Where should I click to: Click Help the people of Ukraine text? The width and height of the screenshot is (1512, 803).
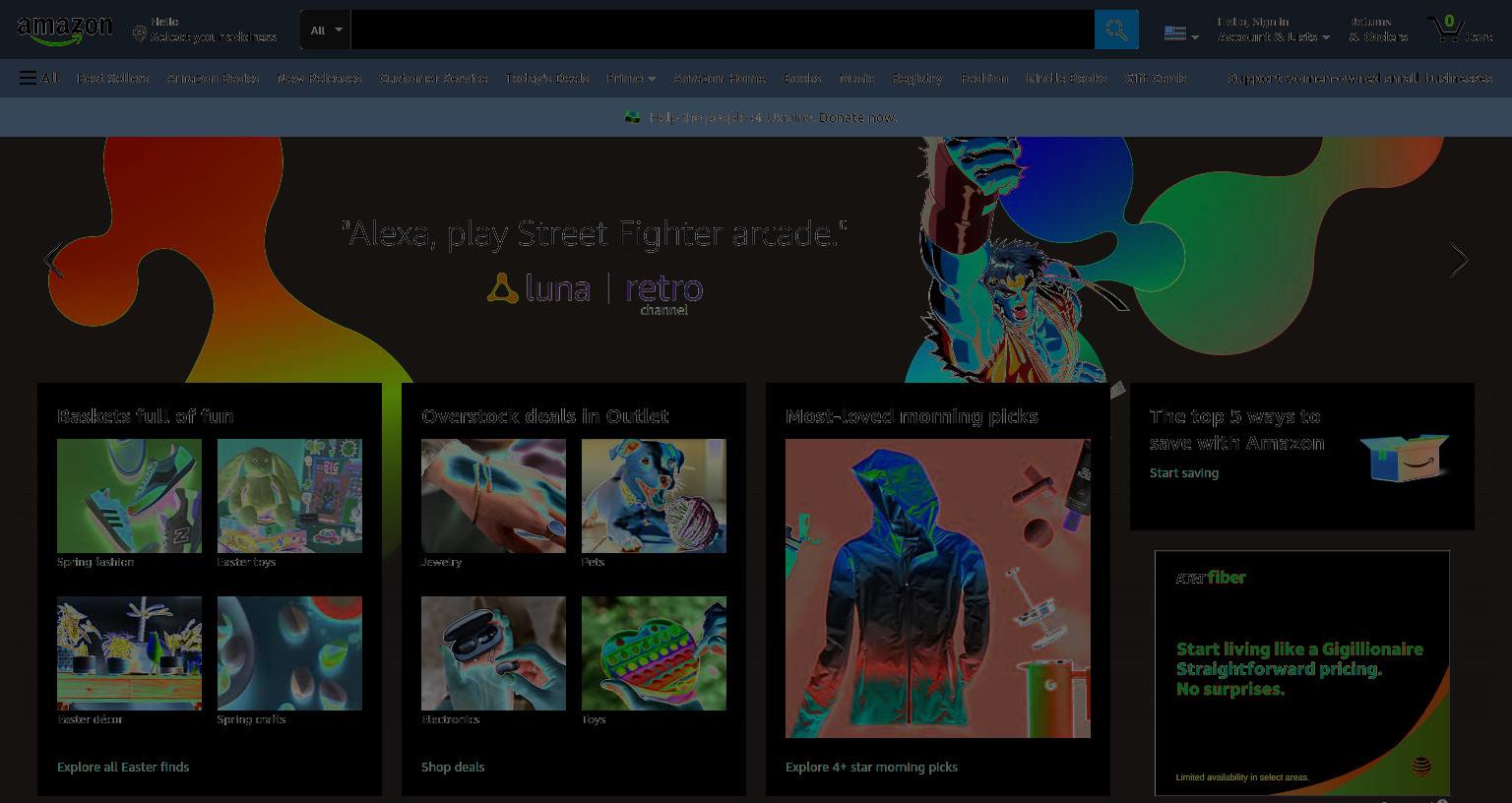point(731,117)
